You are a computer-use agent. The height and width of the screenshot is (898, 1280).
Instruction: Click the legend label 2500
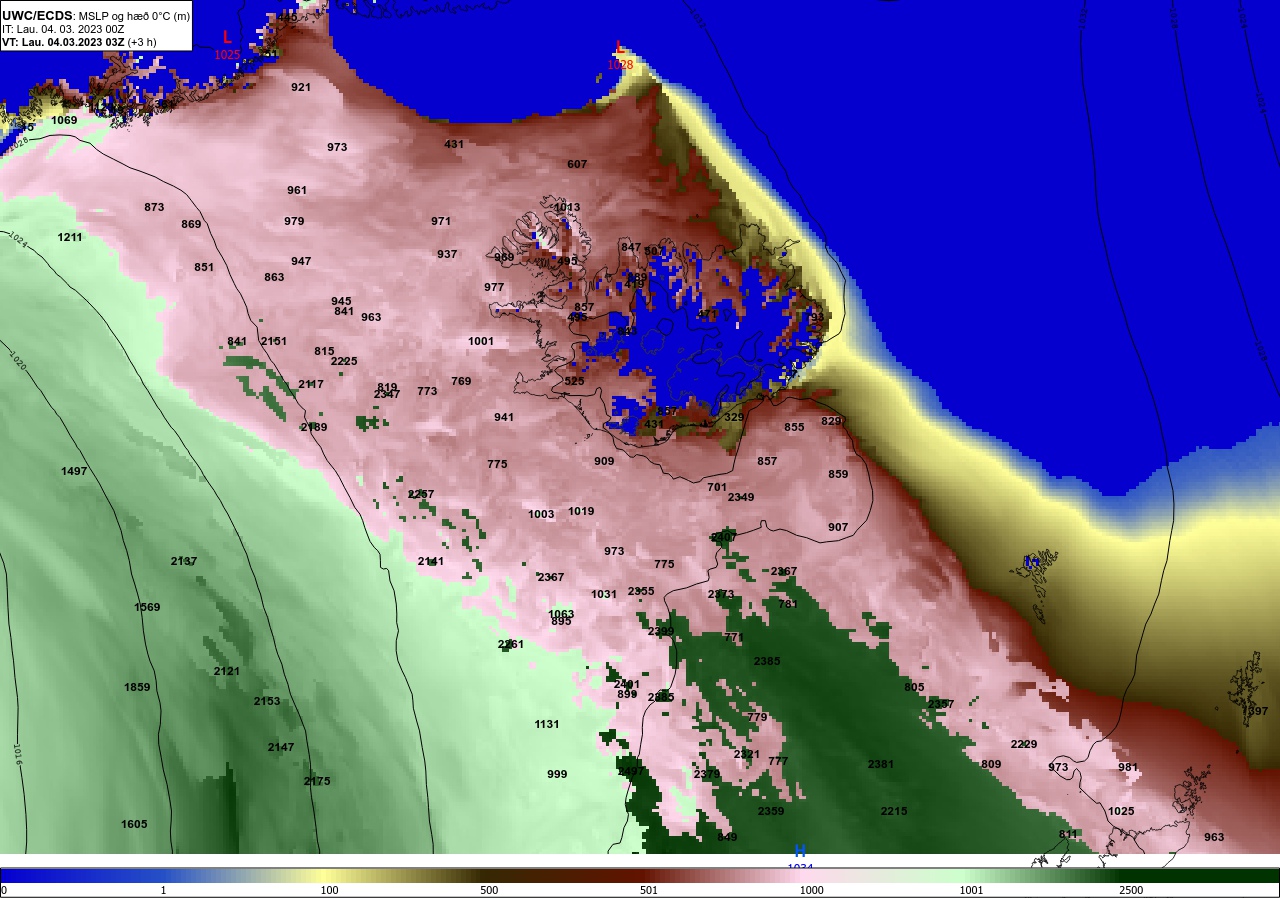coord(1131,890)
